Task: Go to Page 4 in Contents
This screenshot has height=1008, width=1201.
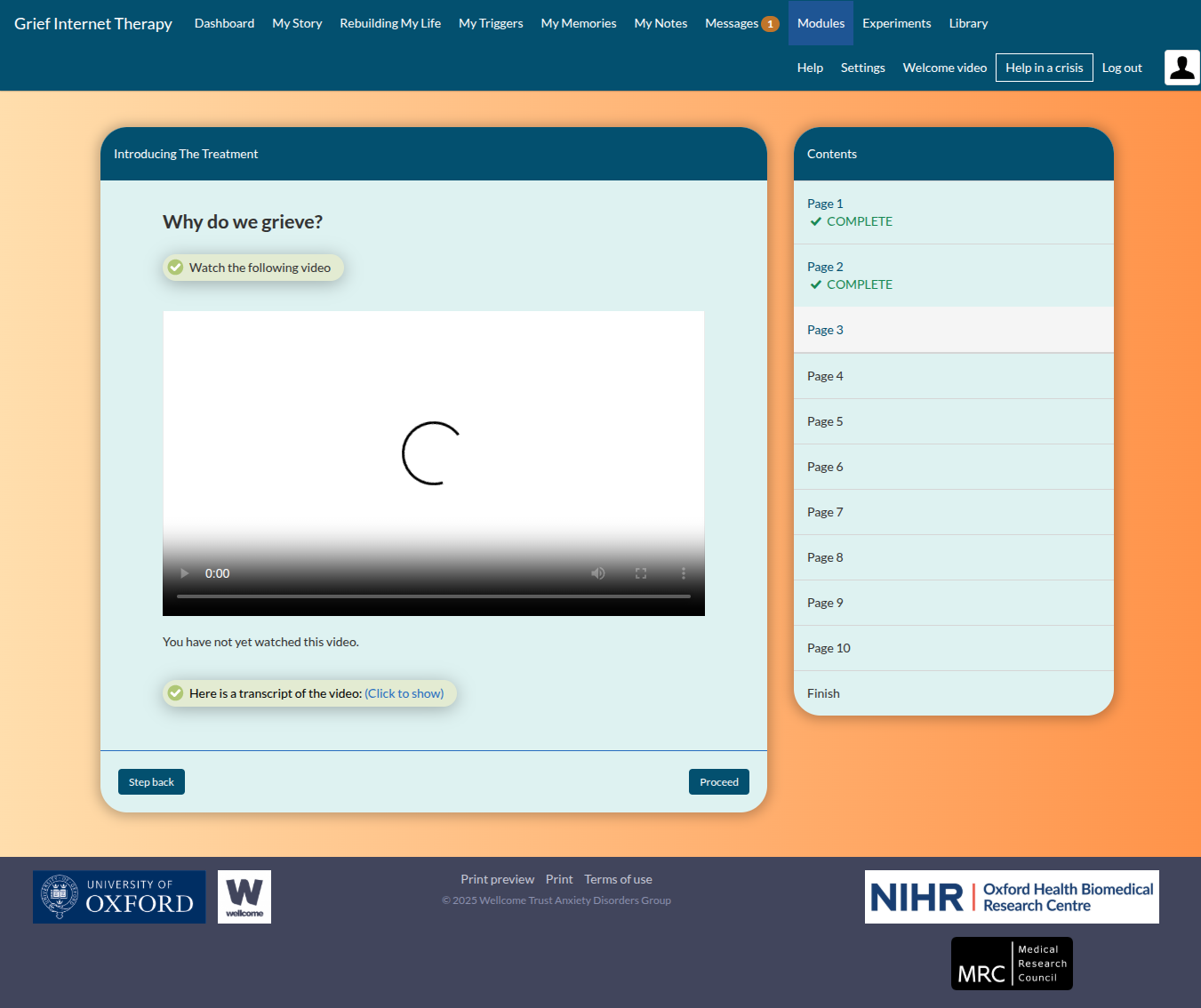Action: pyautogui.click(x=825, y=376)
